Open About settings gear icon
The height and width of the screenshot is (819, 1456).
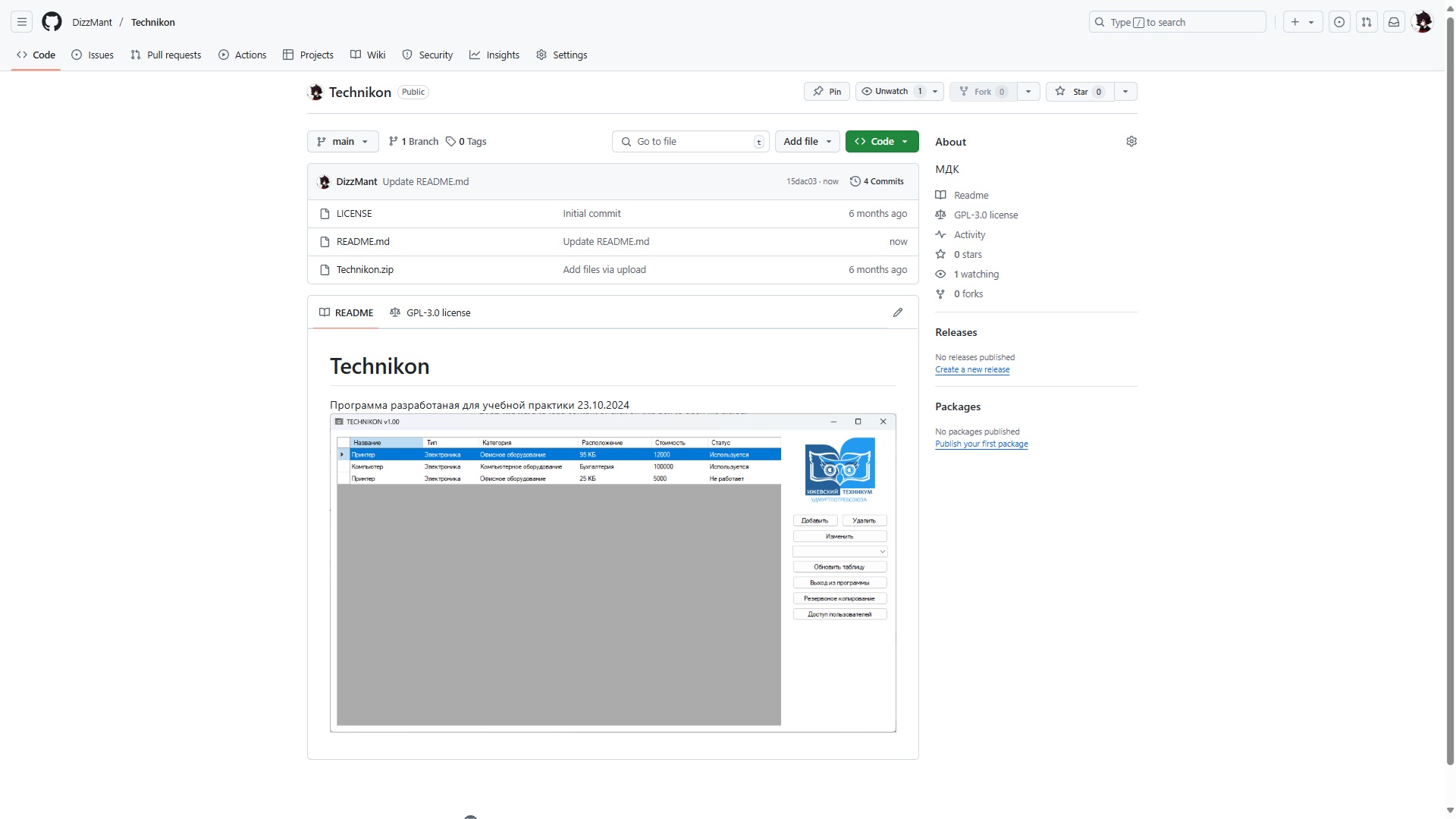tap(1131, 142)
